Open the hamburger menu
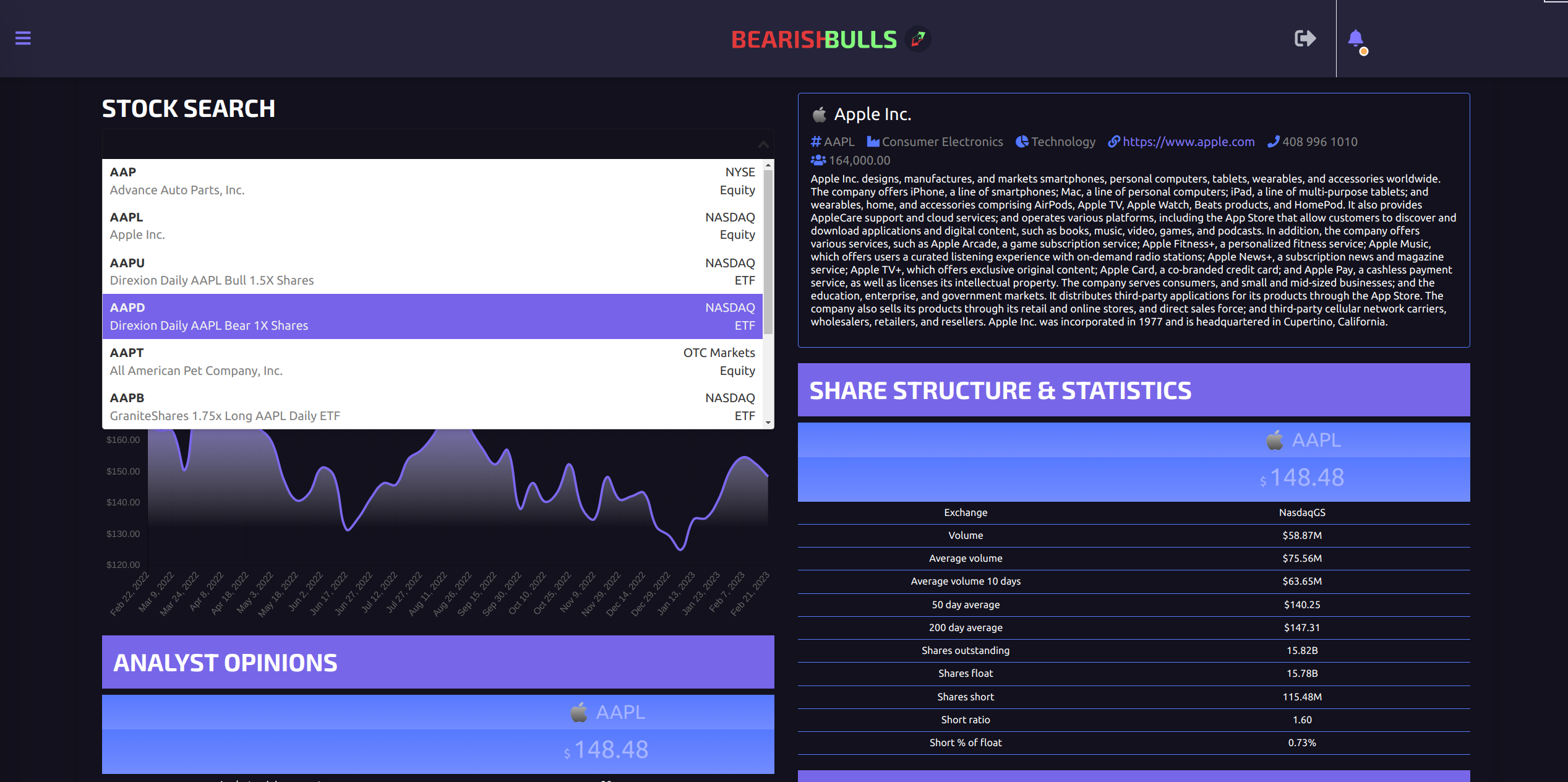 click(x=23, y=38)
